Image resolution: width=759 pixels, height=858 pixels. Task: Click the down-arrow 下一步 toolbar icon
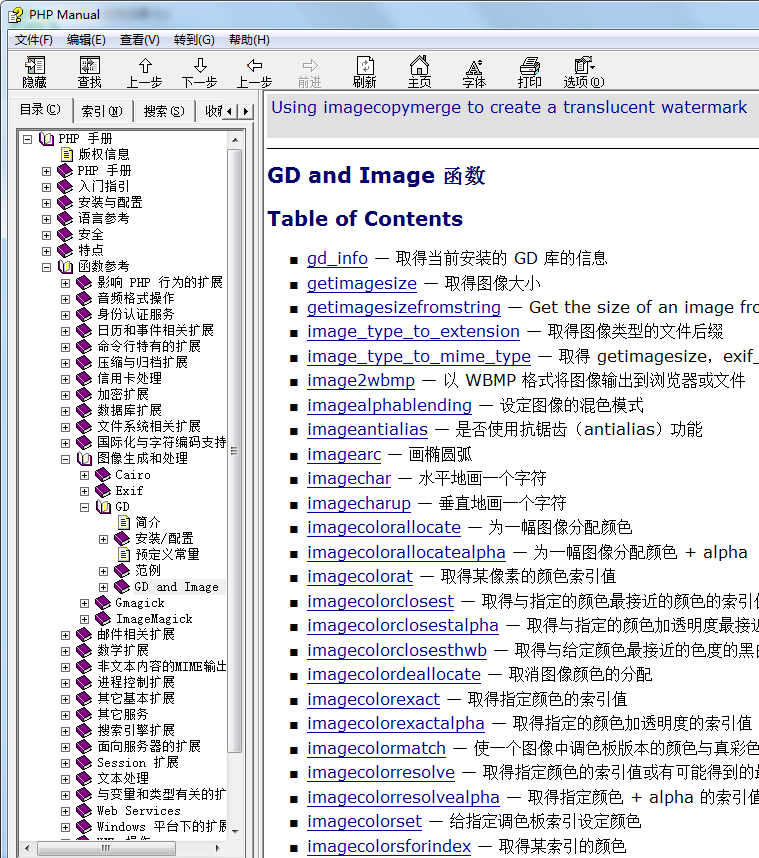[x=200, y=72]
